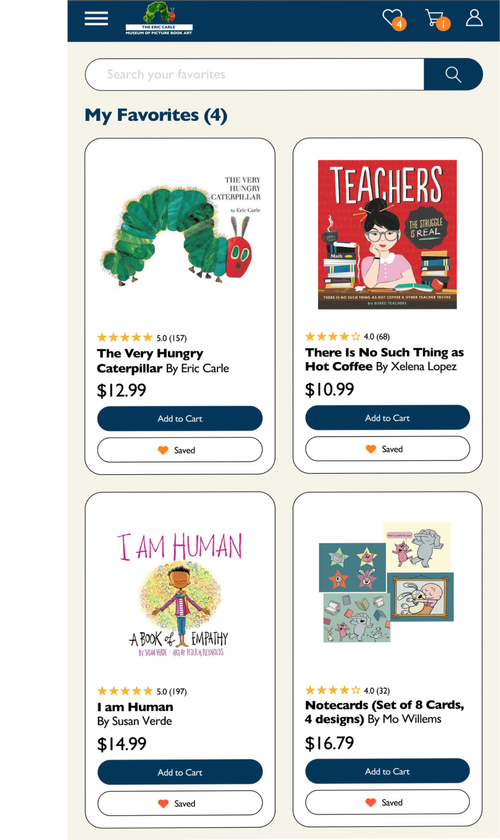This screenshot has height=840, width=500.
Task: Open favorites heart icon with badge
Action: [394, 19]
